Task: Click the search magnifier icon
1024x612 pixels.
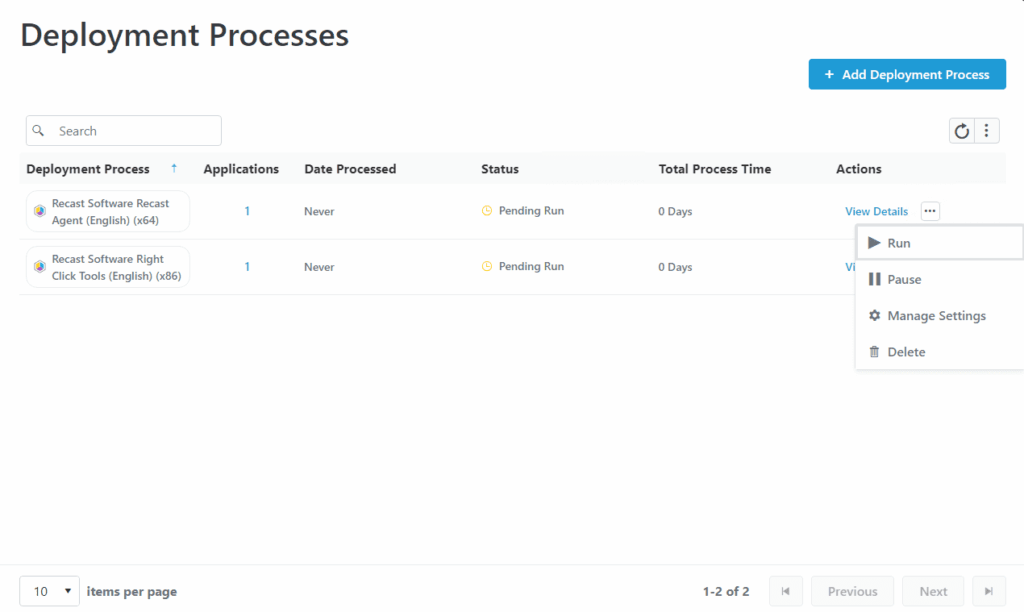Action: [38, 130]
